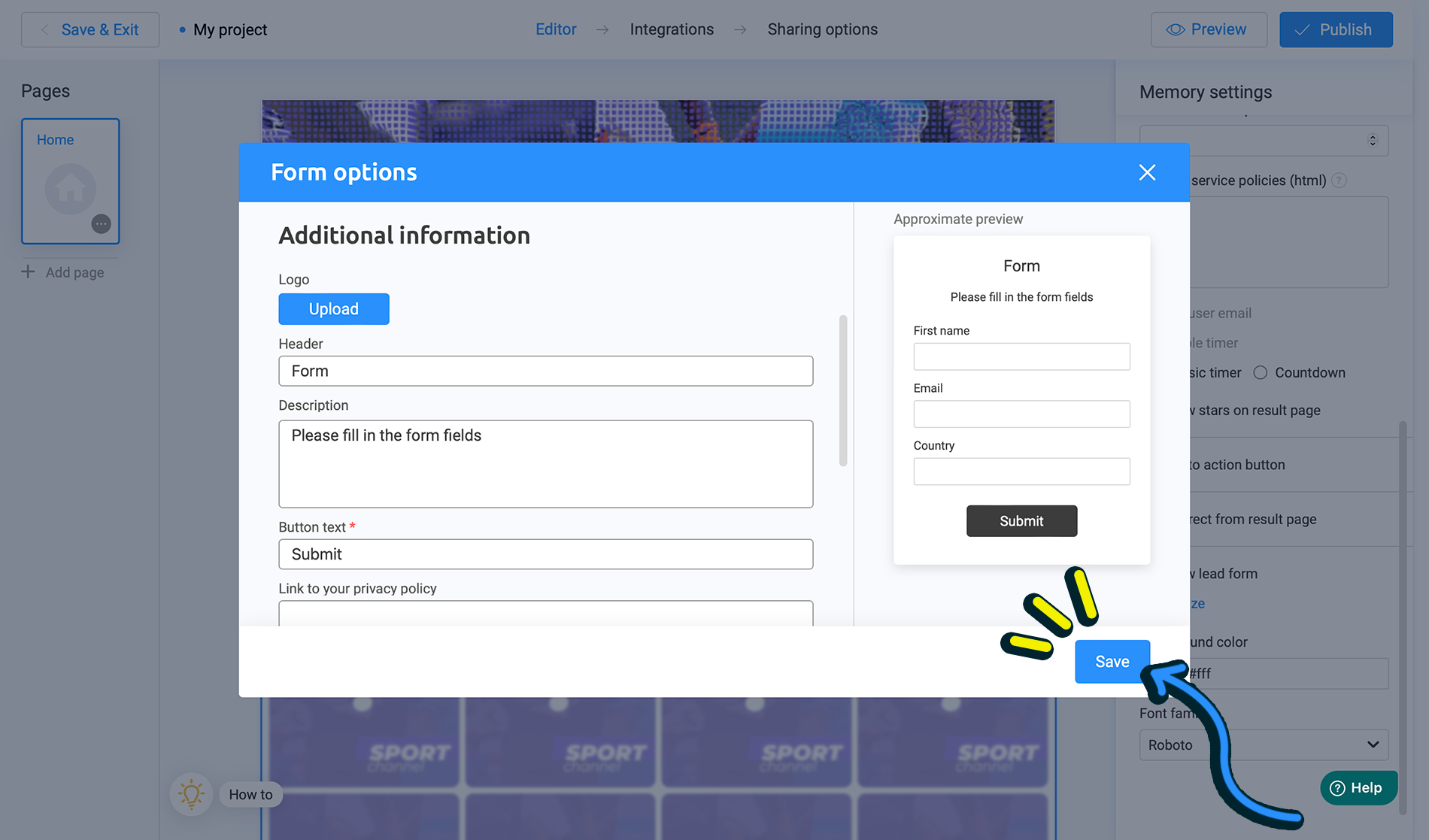
Task: Open the How to guide
Action: coord(250,794)
